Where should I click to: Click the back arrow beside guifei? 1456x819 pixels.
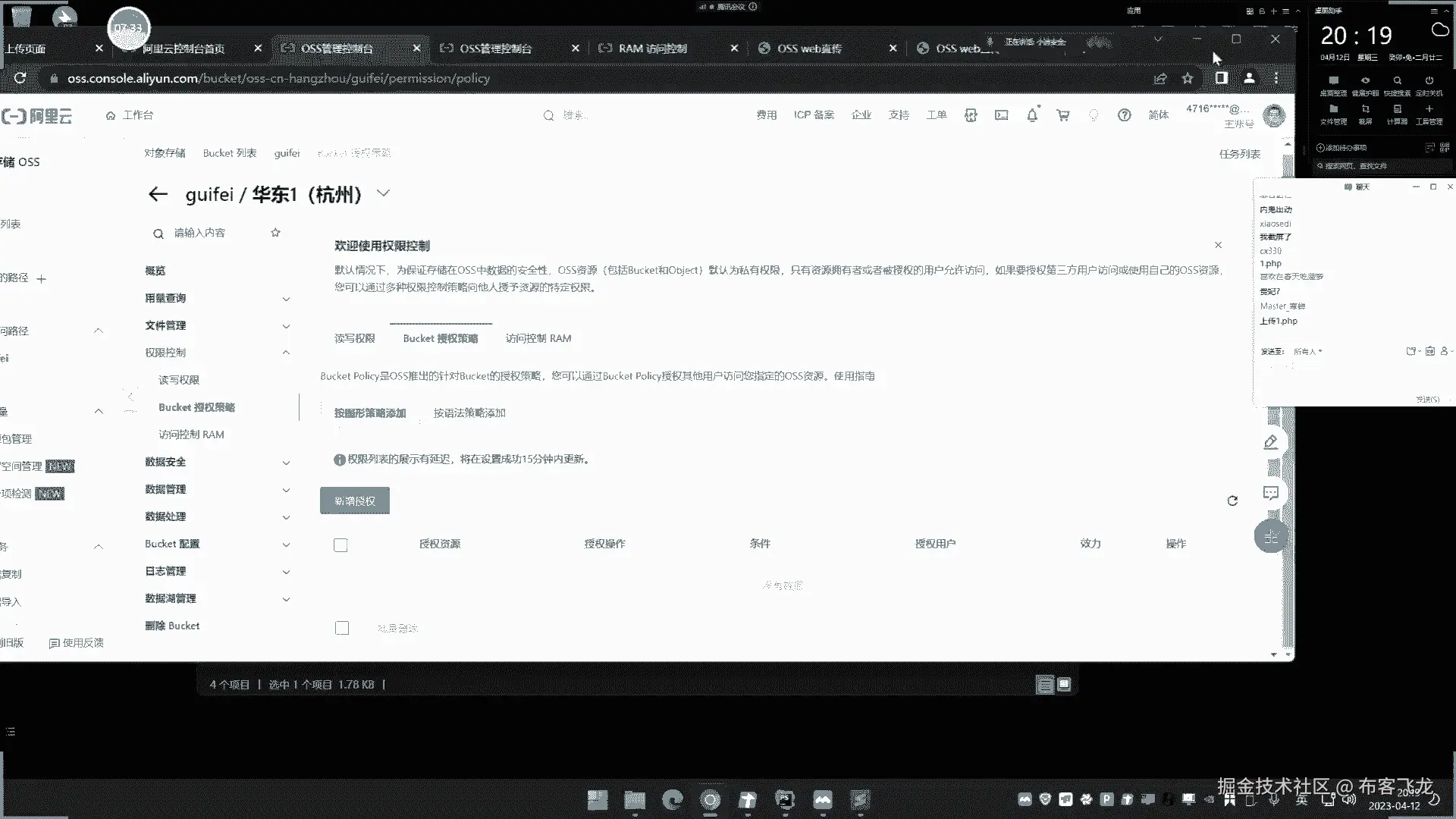tap(158, 194)
